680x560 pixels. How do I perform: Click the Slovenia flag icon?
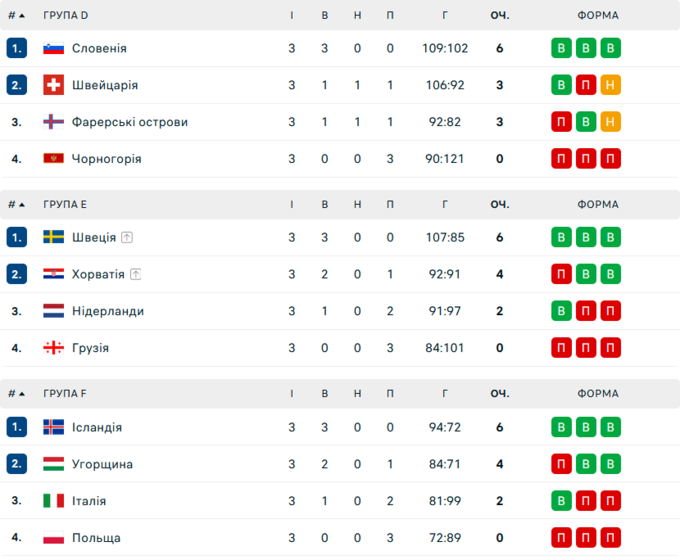54,48
